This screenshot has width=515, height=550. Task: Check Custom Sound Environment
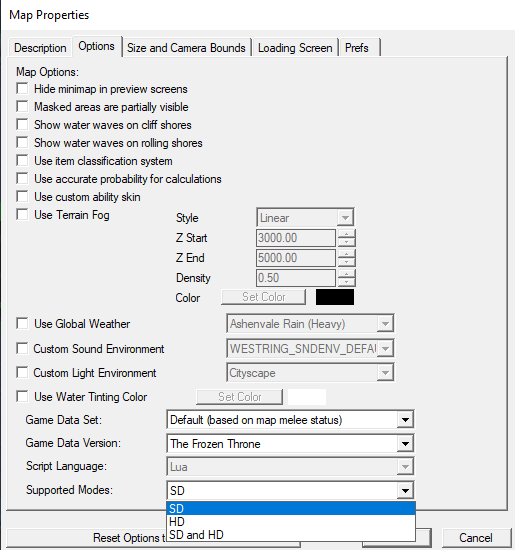coord(22,349)
